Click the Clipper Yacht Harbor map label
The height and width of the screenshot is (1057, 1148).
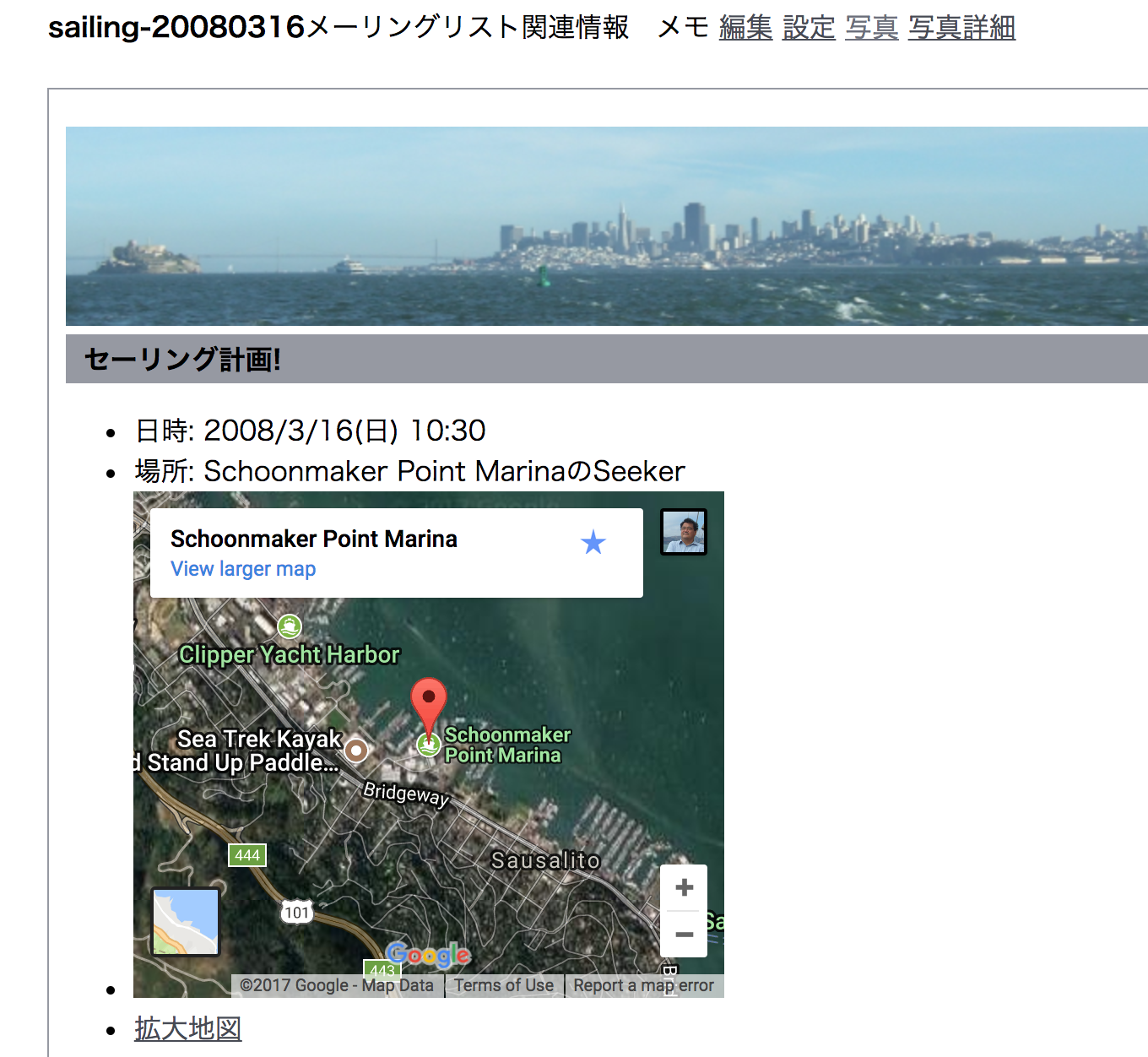290,654
